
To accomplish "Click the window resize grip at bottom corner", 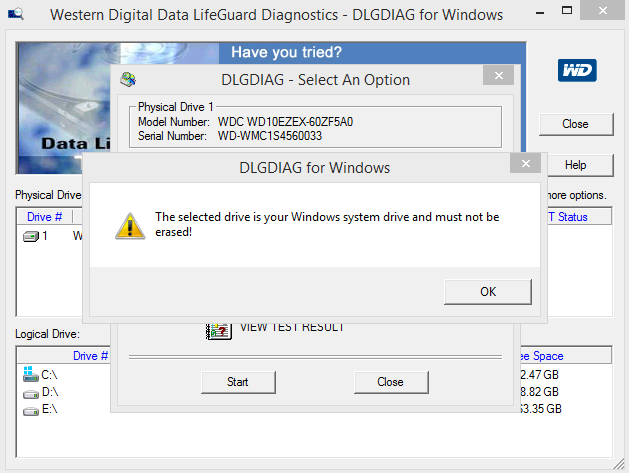I will coord(619,464).
